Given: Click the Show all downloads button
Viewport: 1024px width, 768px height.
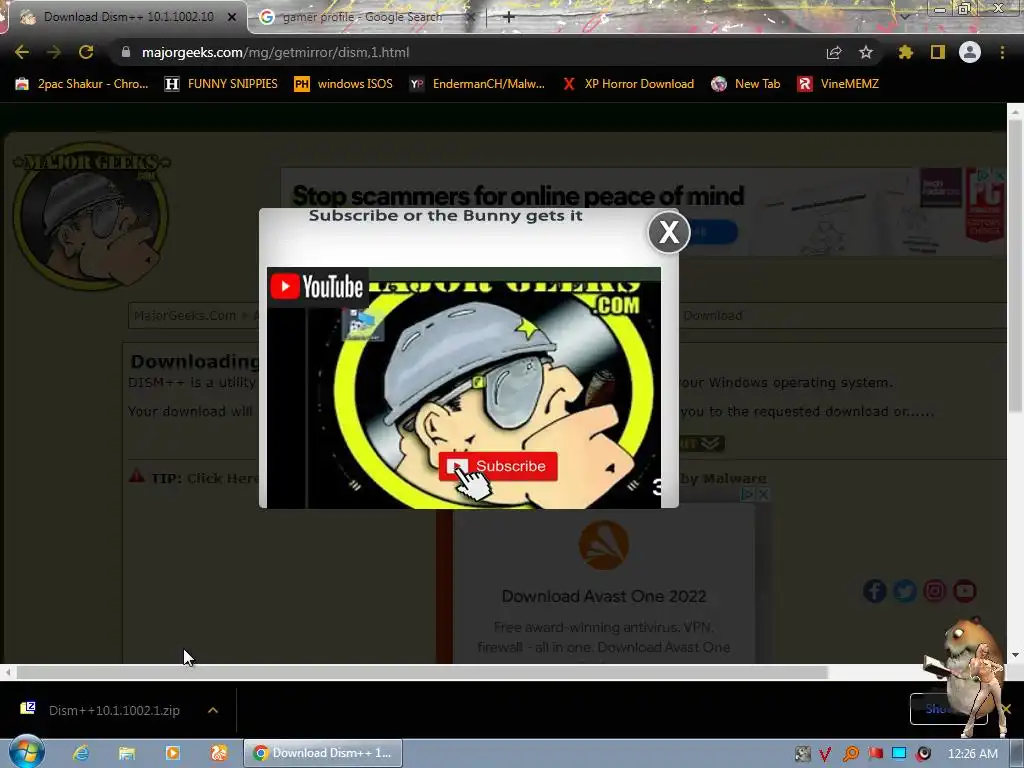Looking at the screenshot, I should (x=948, y=709).
